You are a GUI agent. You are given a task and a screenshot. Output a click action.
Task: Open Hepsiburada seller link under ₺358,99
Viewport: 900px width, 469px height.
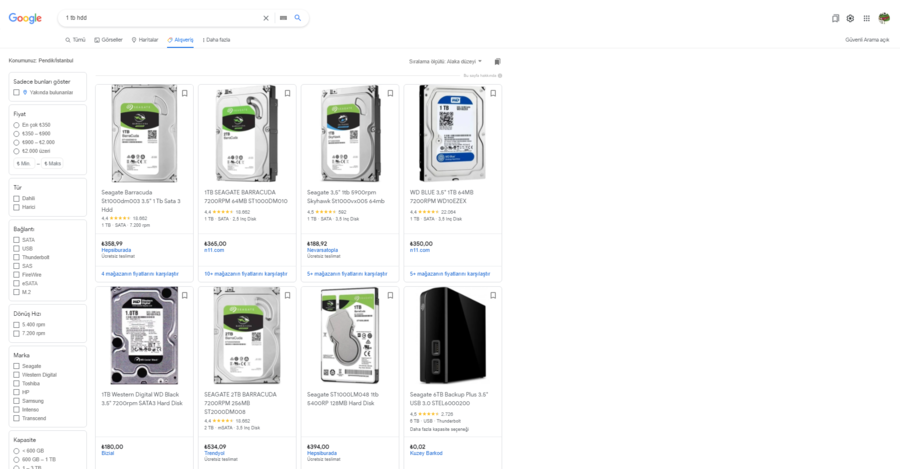click(x=116, y=250)
